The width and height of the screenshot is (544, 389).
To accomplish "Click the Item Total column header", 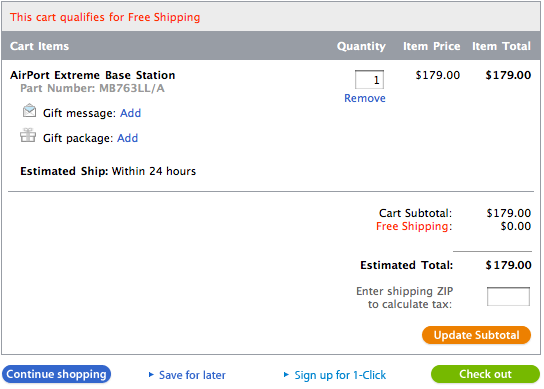I will (x=501, y=46).
